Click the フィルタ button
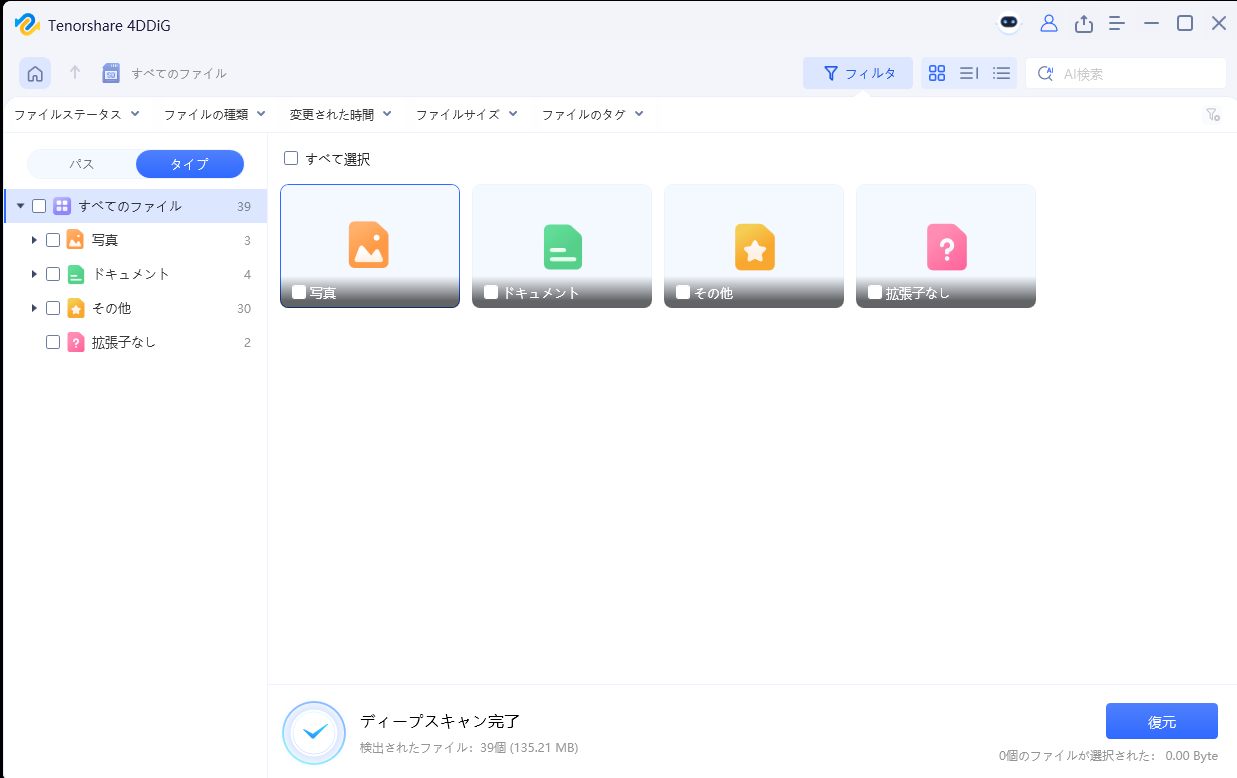This screenshot has width=1237, height=778. [x=858, y=73]
